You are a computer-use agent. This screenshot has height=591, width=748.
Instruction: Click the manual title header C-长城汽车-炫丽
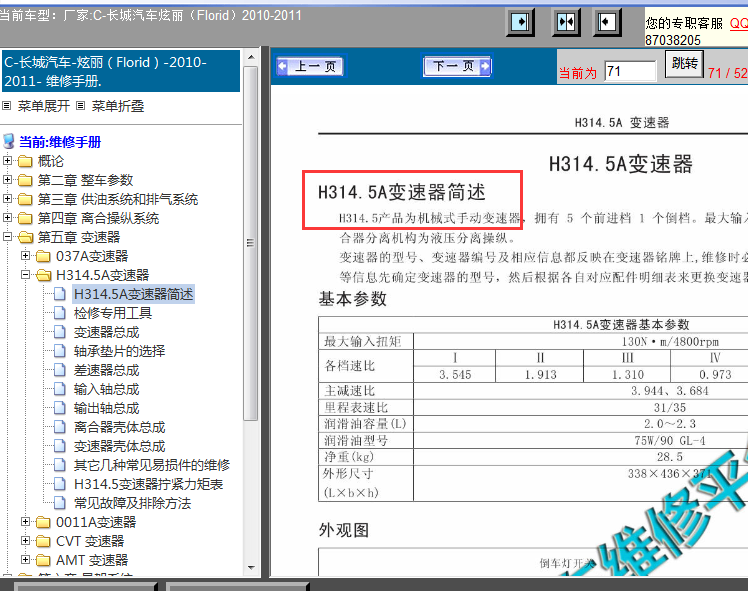(x=120, y=71)
